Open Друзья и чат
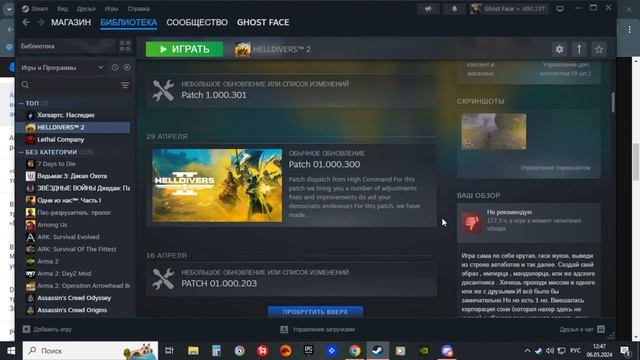Viewport: 640px width, 360px height. coord(582,329)
